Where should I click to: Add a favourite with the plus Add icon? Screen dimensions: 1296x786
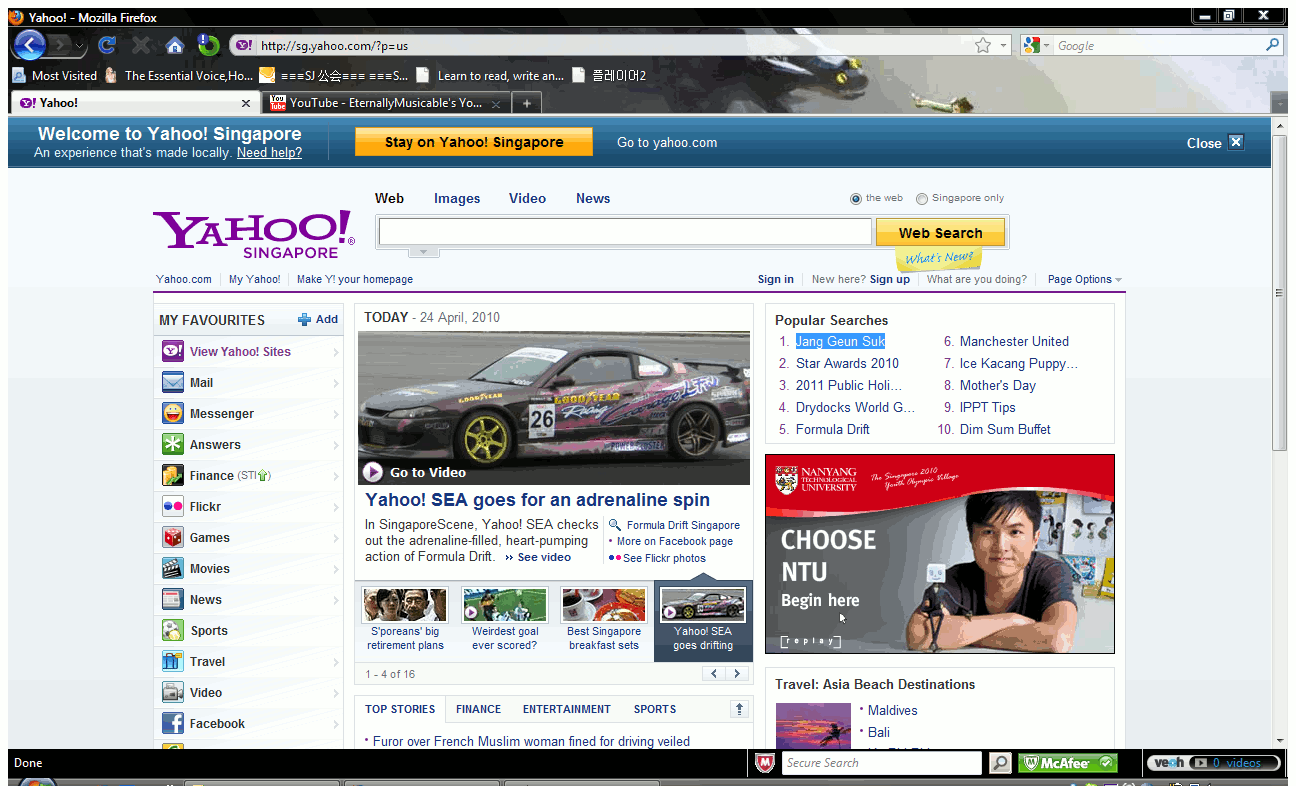coord(304,320)
